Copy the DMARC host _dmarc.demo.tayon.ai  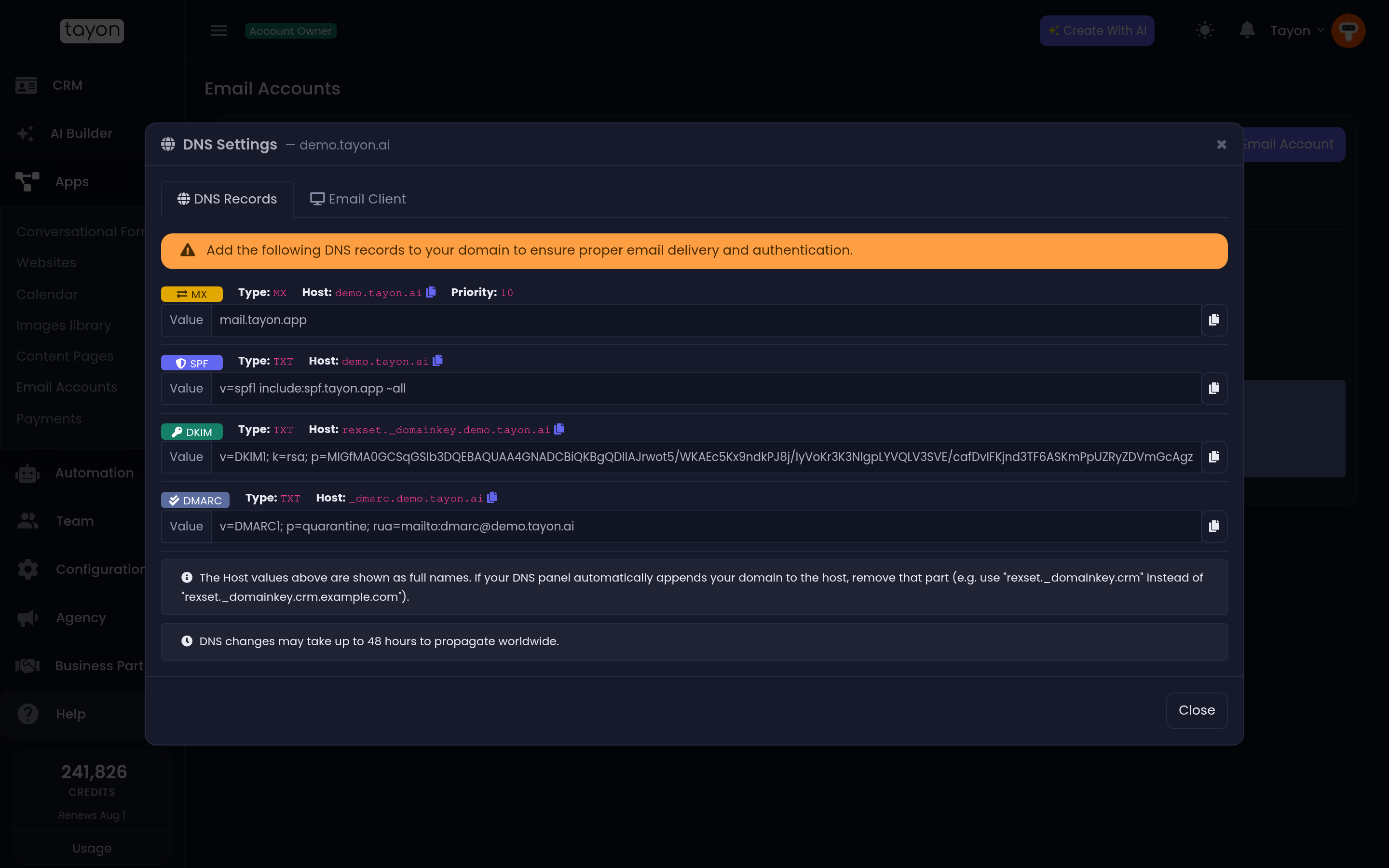point(492,497)
